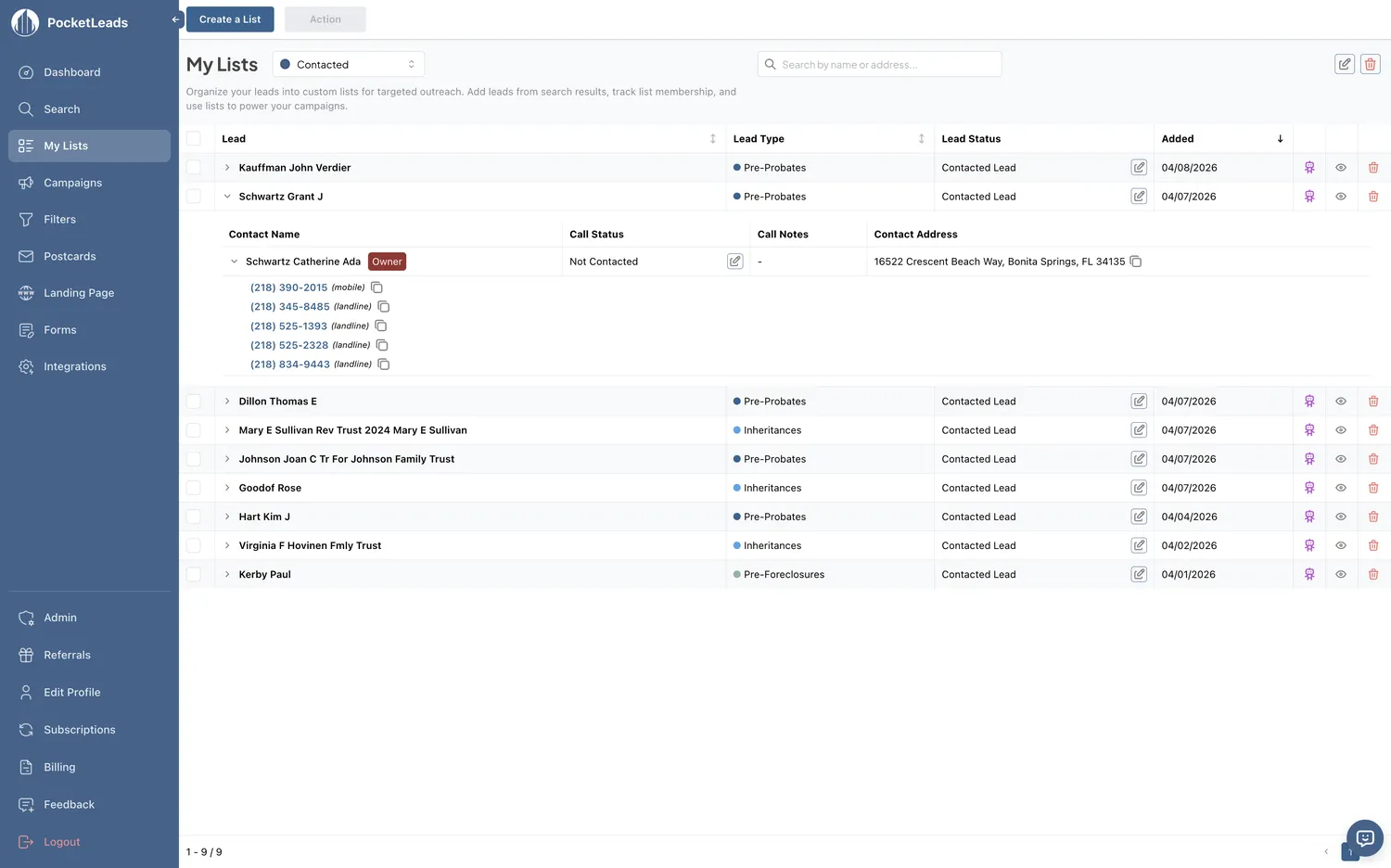The height and width of the screenshot is (868, 1391).
Task: Open the eye preview for Dillon Thomas E
Action: point(1340,401)
